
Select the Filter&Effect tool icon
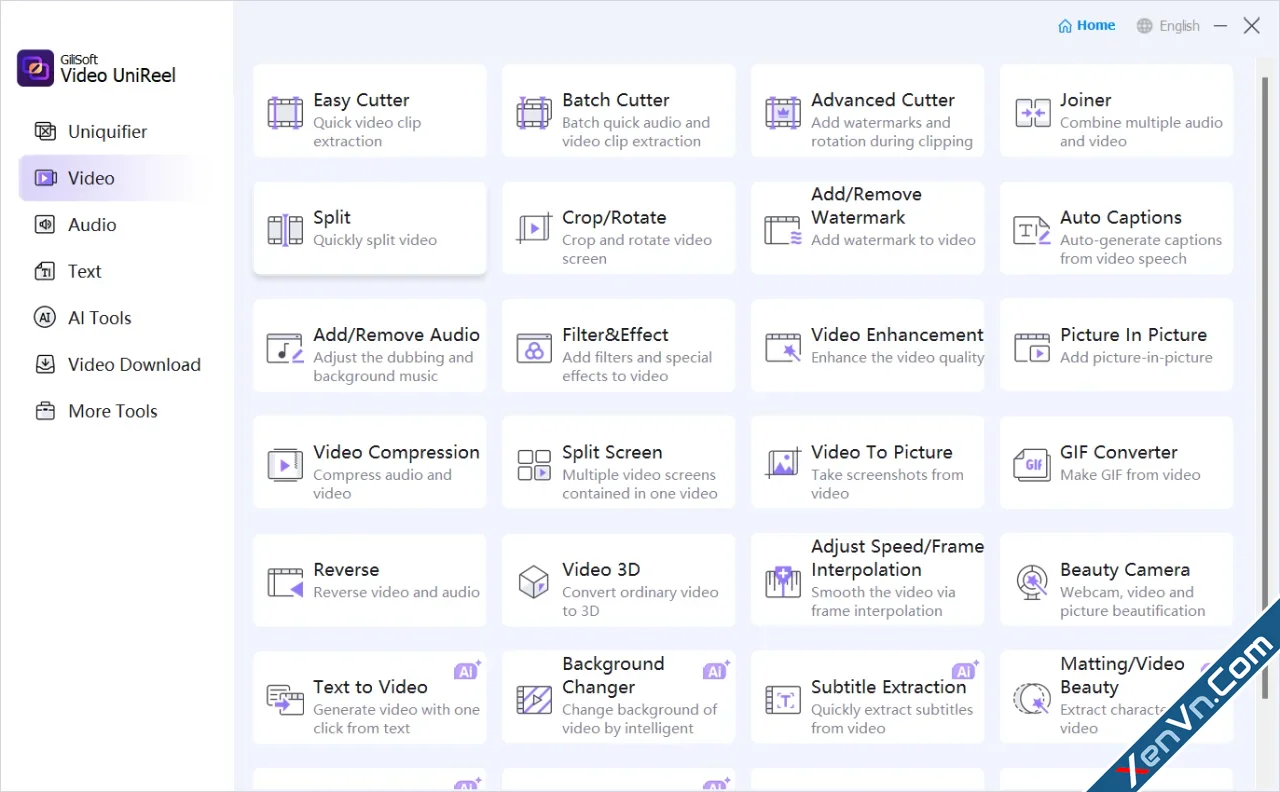(534, 347)
